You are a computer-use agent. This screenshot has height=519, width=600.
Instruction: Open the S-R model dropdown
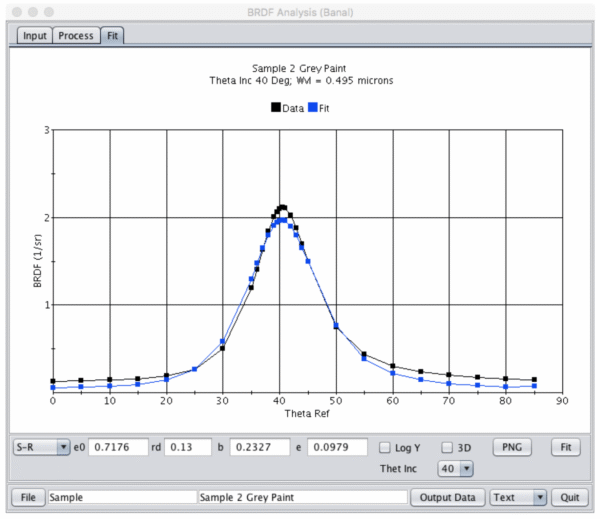[x=41, y=447]
